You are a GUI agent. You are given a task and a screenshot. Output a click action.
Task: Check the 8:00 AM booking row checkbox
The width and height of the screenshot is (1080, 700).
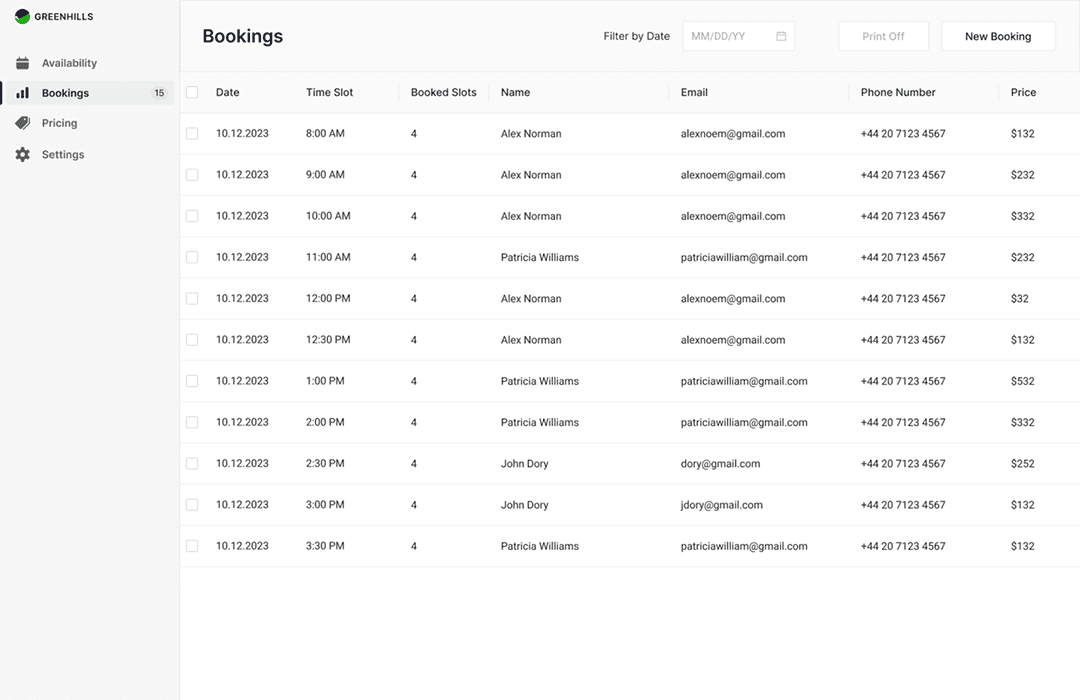192,134
